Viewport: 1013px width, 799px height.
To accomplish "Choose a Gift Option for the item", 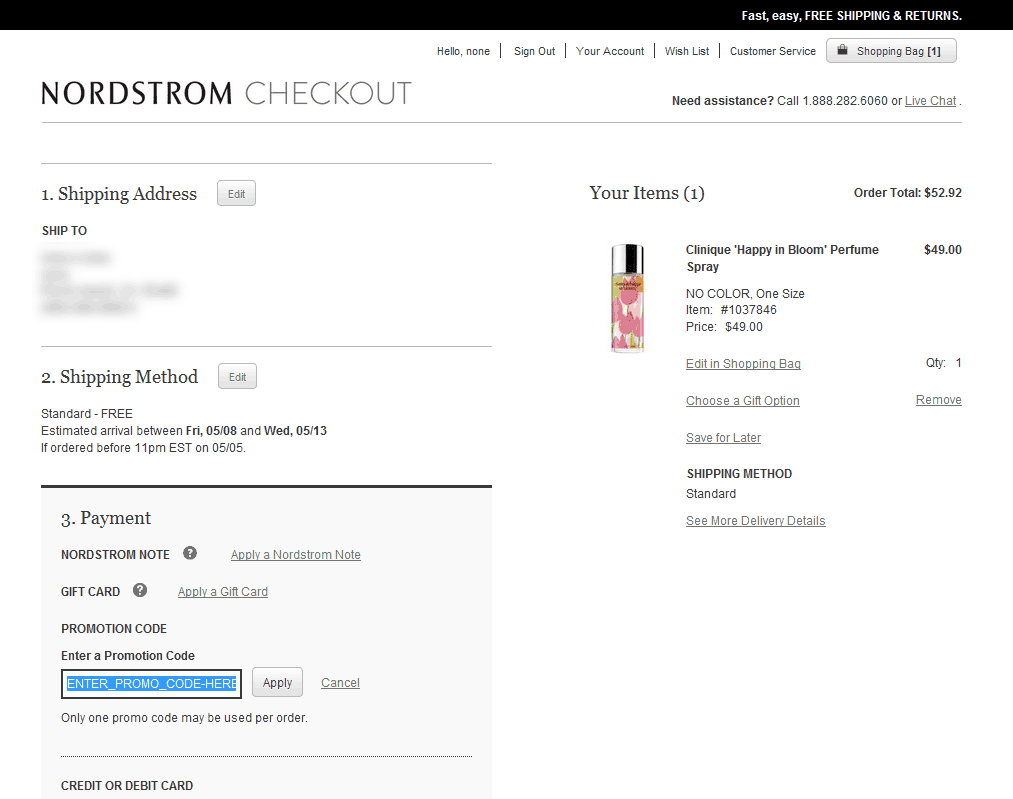I will click(743, 400).
